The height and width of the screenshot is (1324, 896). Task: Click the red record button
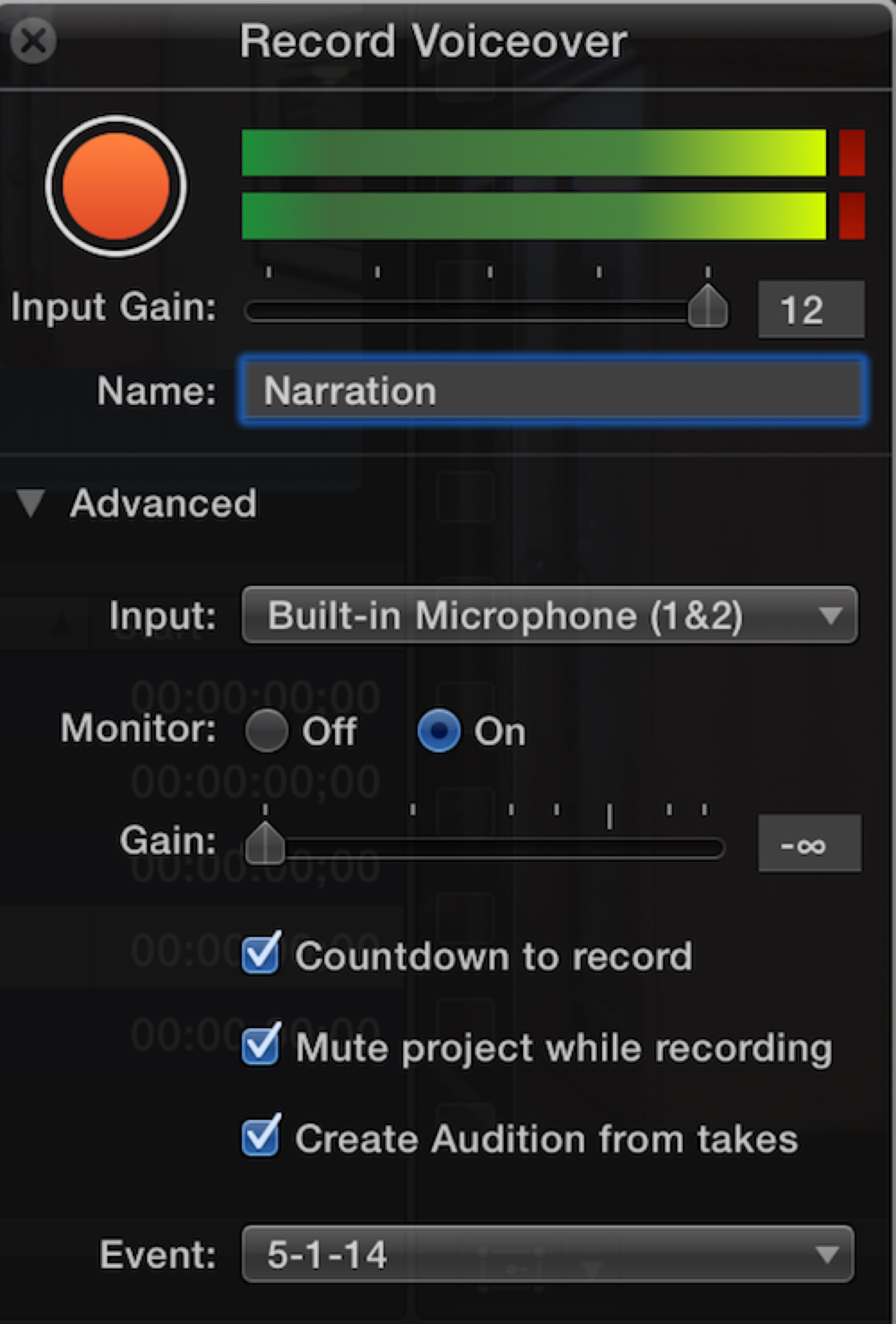click(x=116, y=186)
